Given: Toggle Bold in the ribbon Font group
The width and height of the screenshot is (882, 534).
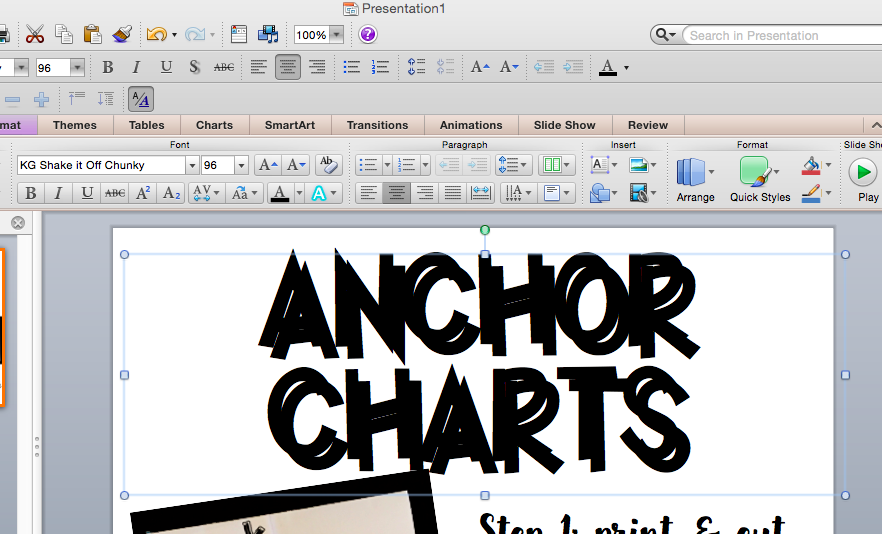Looking at the screenshot, I should [x=31, y=194].
